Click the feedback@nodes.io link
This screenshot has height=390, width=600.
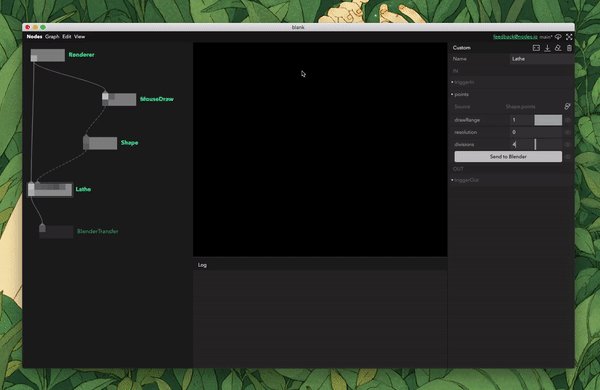pos(515,37)
